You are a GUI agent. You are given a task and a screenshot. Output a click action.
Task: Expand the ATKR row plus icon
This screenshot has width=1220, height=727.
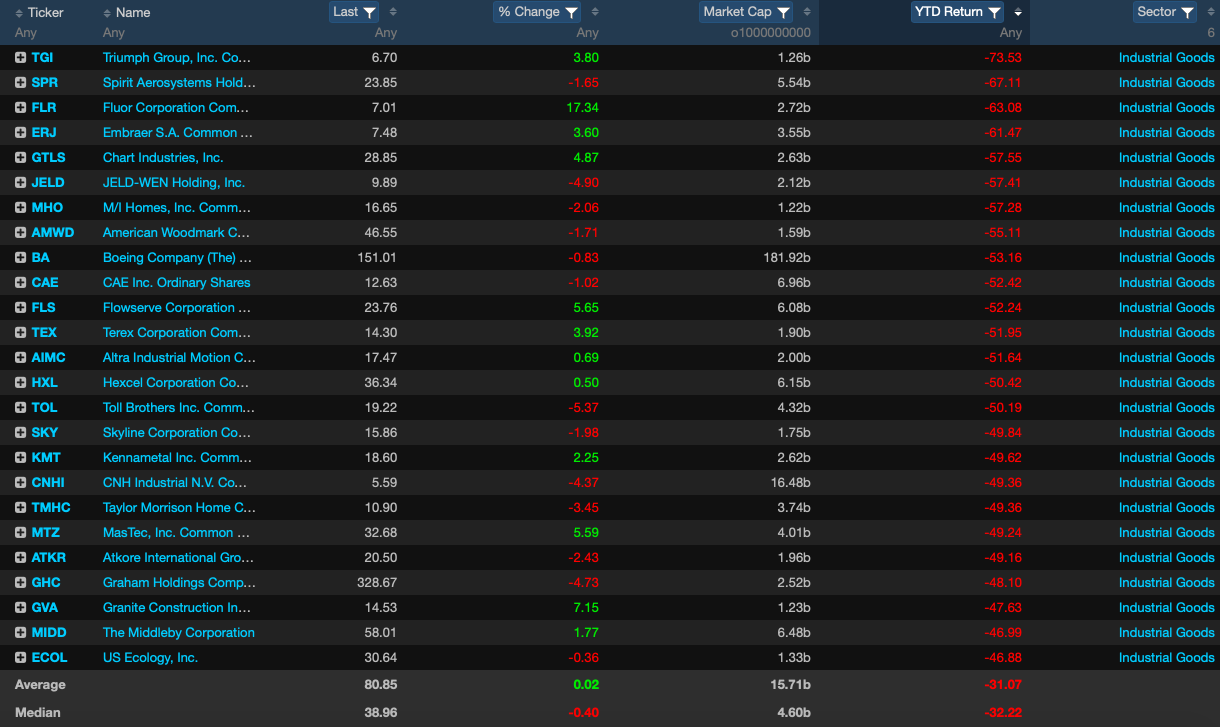coord(20,558)
